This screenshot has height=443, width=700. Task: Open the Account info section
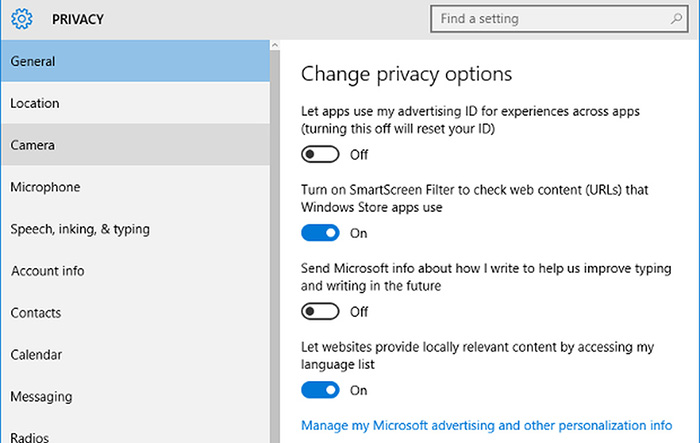pyautogui.click(x=135, y=271)
